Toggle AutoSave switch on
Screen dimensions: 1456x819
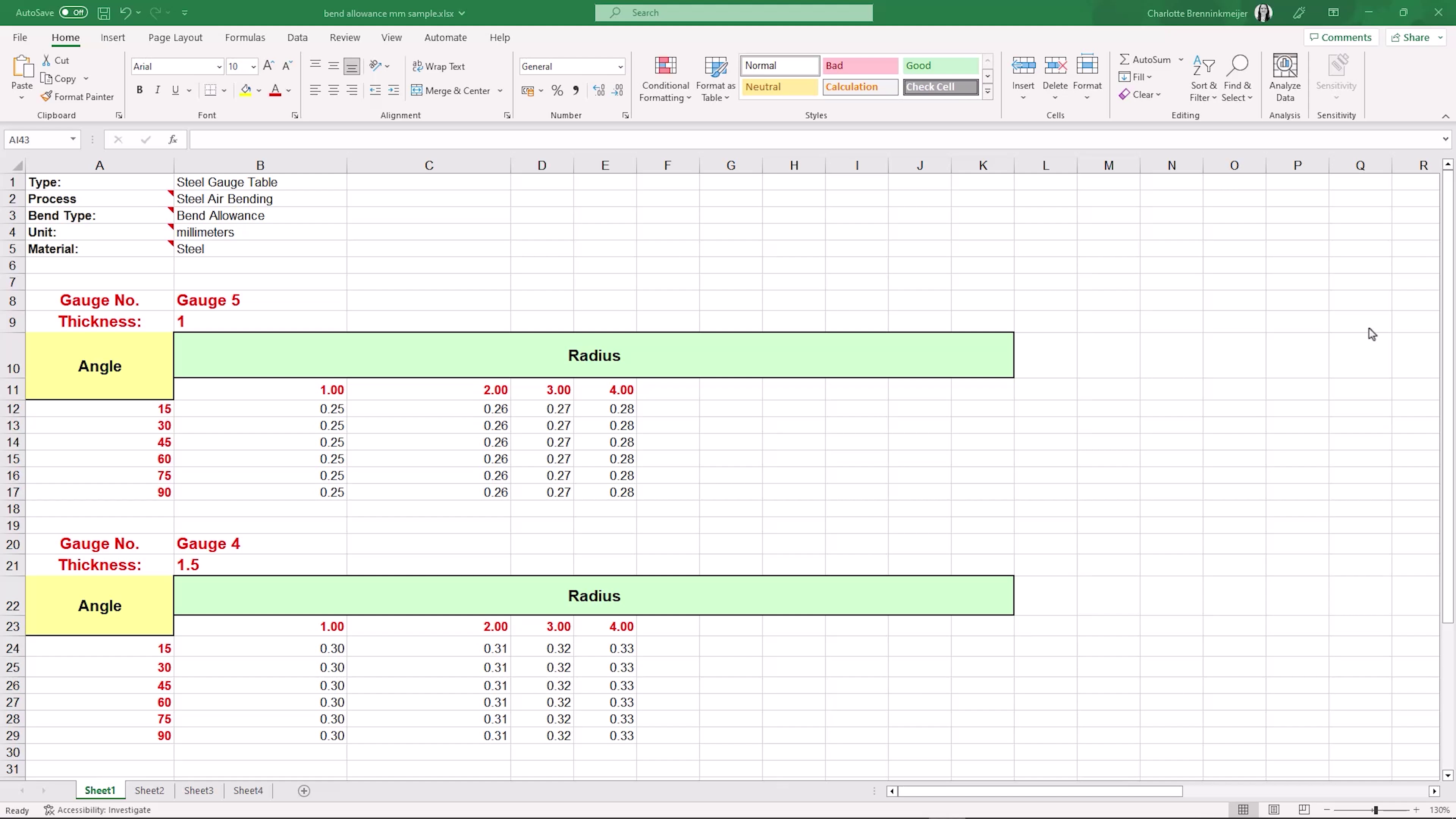(x=74, y=13)
